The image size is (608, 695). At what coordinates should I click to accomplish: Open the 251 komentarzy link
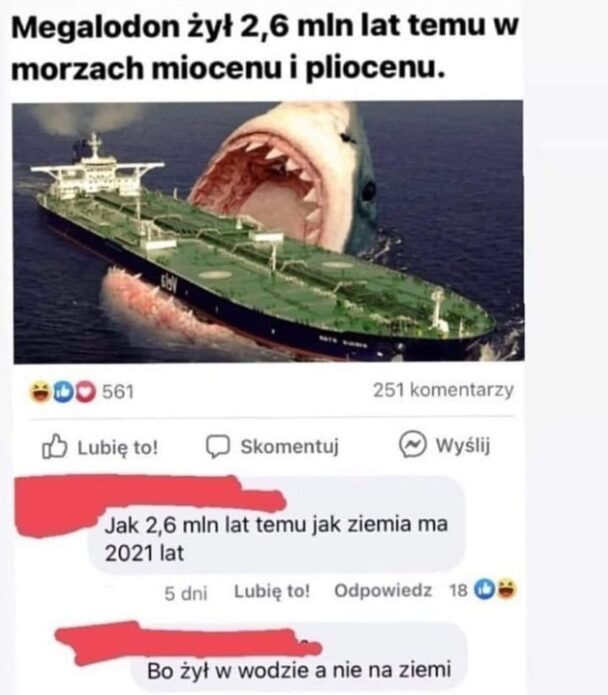443,390
